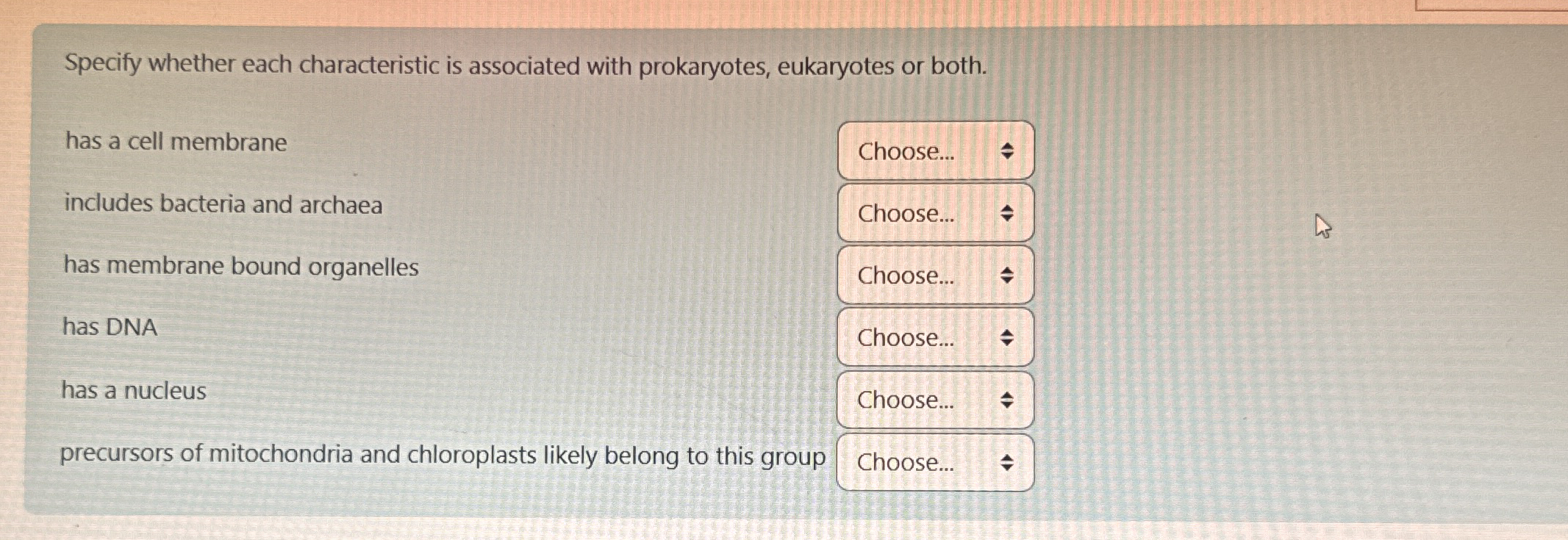This screenshot has height=540, width=1568.
Task: Open the dropdown next to "has a nucleus"
Action: click(x=934, y=400)
